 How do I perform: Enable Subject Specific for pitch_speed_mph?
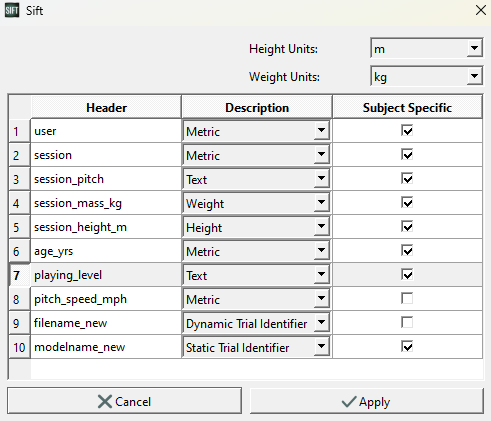(407, 299)
